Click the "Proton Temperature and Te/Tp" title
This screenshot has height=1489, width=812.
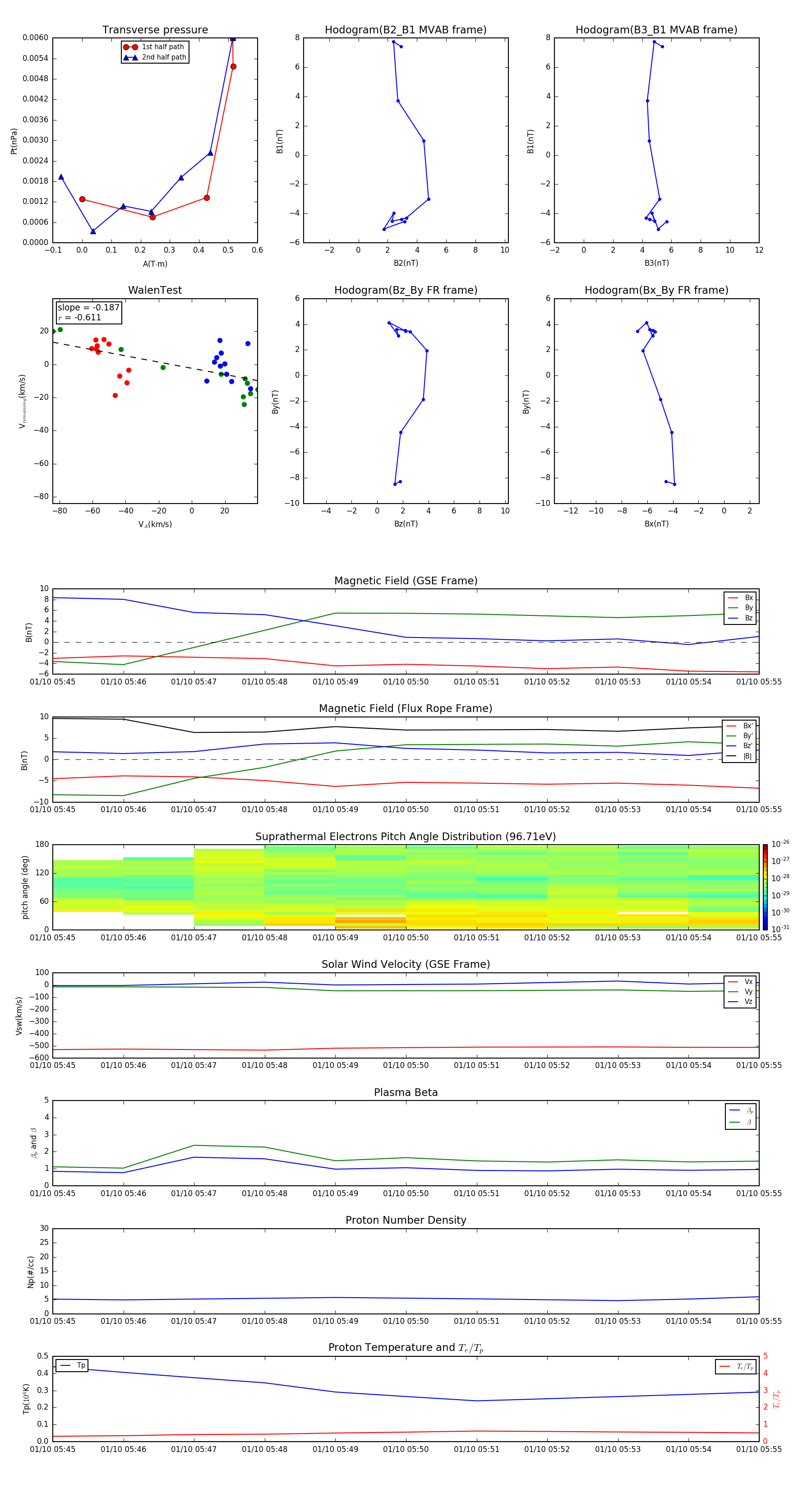pyautogui.click(x=406, y=1348)
